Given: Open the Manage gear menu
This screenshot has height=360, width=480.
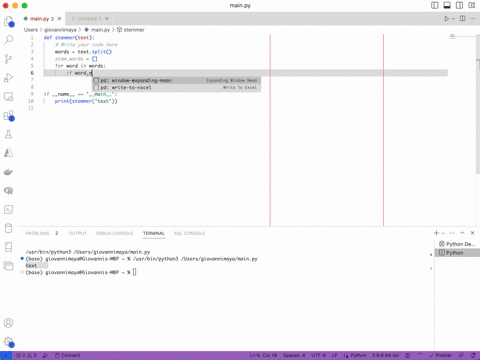Looking at the screenshot, I should pos(9,342).
